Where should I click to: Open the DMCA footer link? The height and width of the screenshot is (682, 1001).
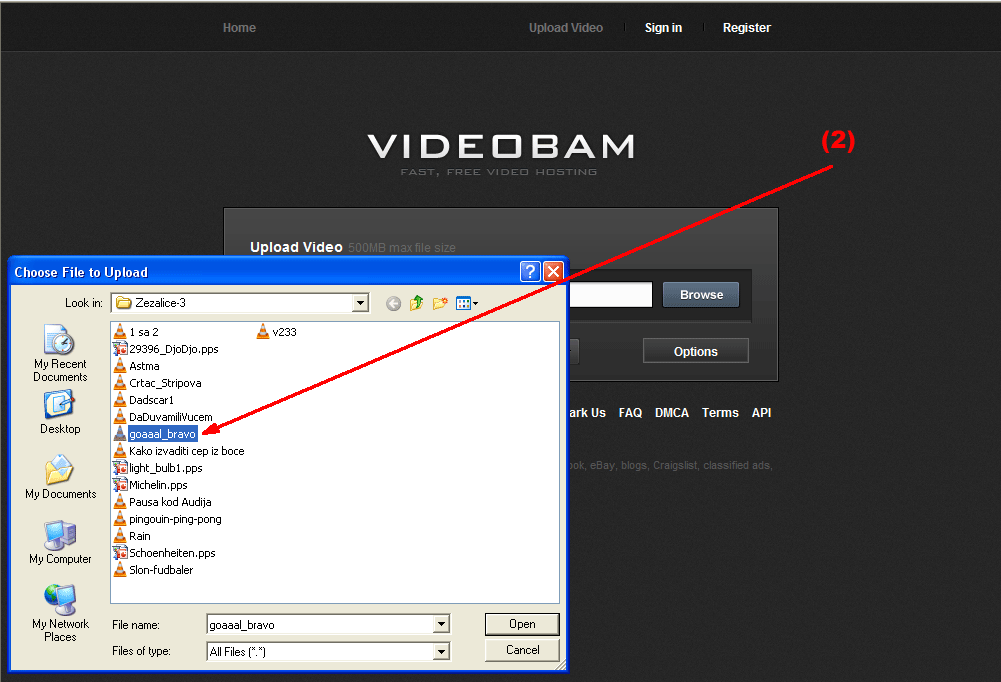point(672,413)
